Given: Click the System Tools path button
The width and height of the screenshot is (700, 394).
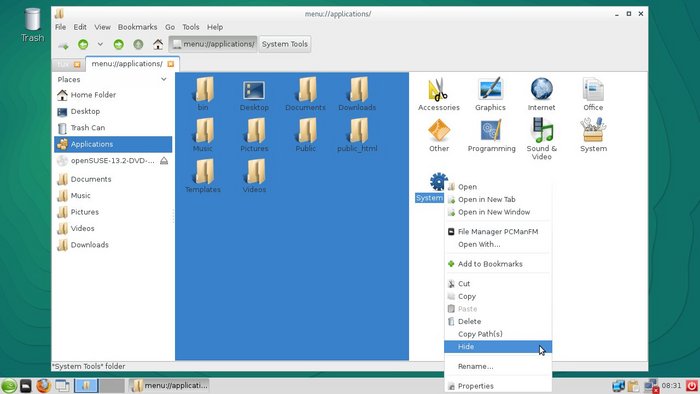Looking at the screenshot, I should [285, 44].
